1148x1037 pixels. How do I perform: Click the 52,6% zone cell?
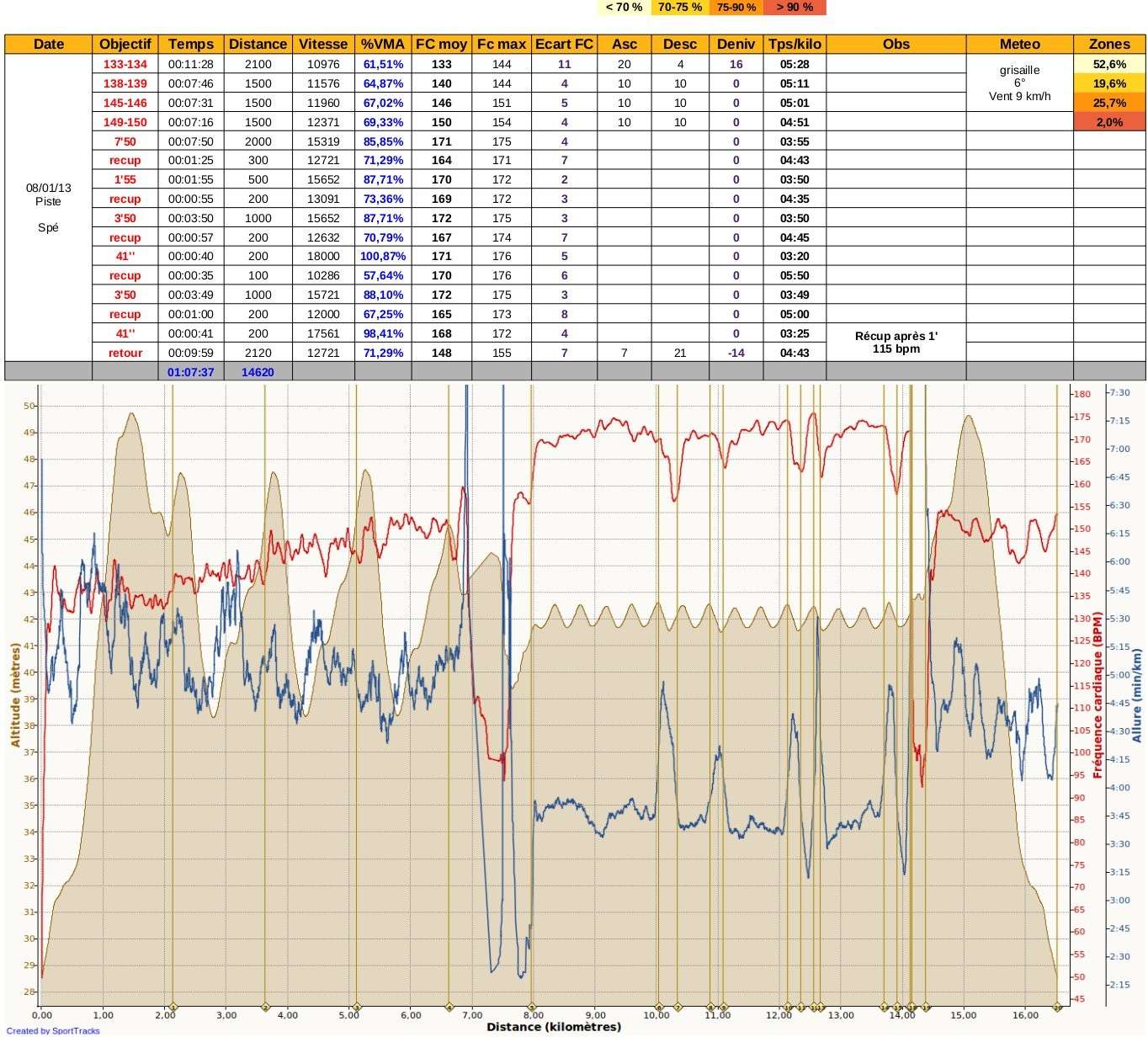click(1109, 64)
